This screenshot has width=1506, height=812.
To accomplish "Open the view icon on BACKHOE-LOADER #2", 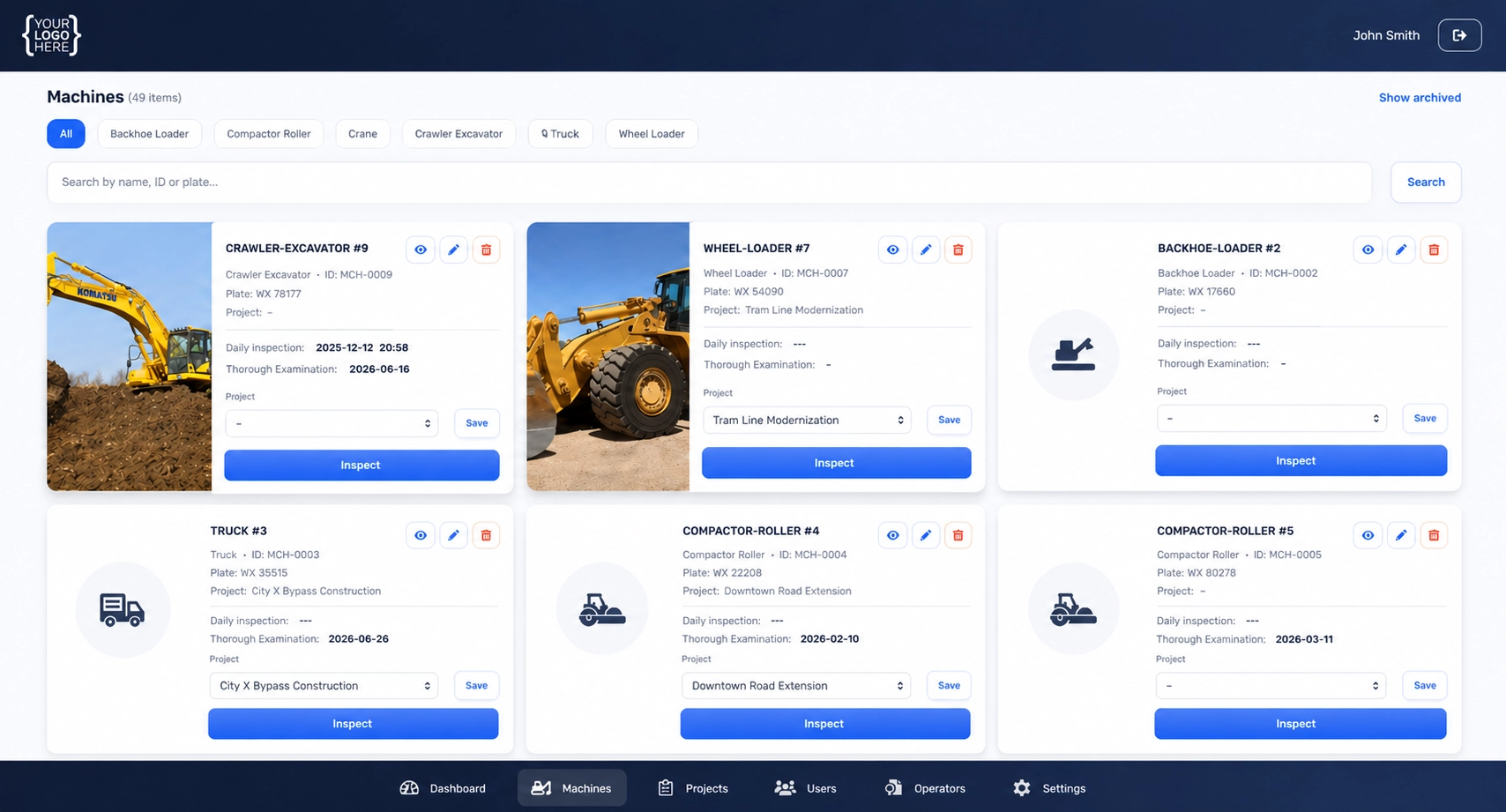I will (x=1368, y=250).
